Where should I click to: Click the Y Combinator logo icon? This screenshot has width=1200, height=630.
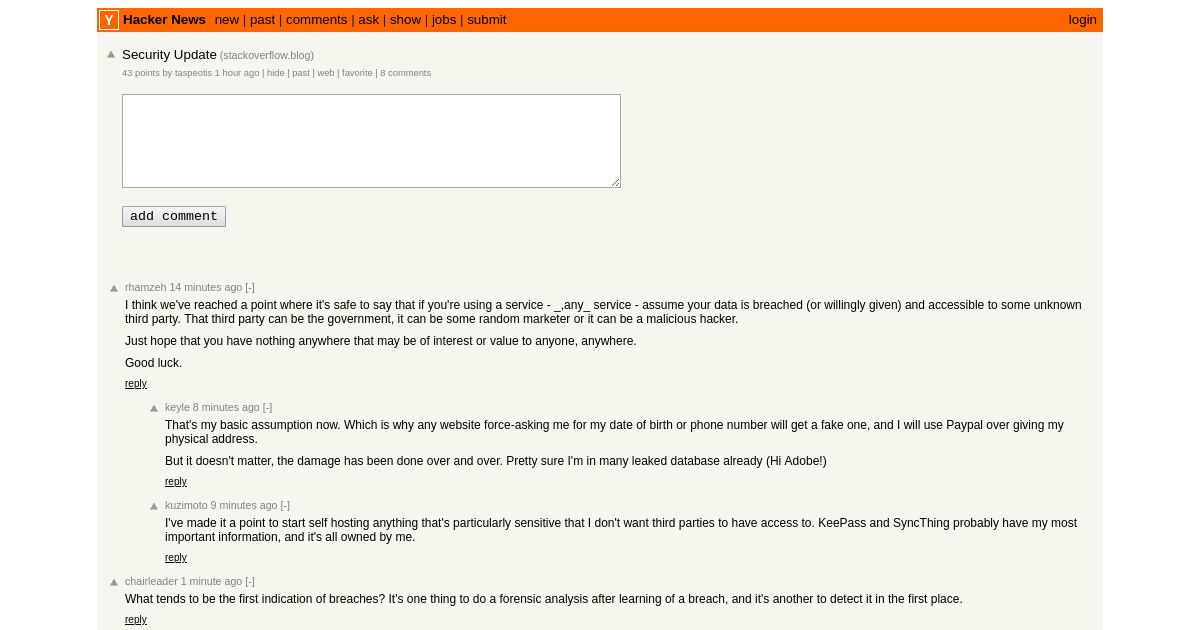click(x=109, y=20)
